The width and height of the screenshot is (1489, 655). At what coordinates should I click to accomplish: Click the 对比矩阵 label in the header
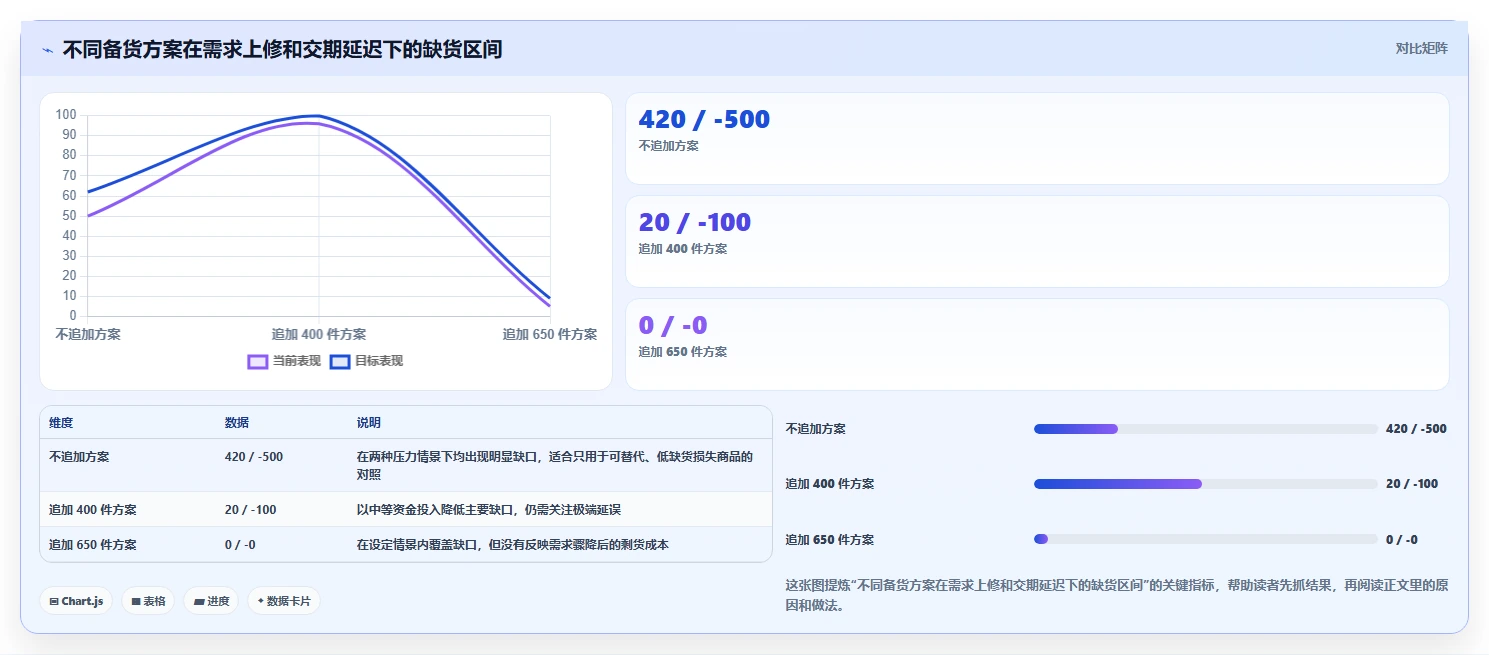pyautogui.click(x=1421, y=48)
